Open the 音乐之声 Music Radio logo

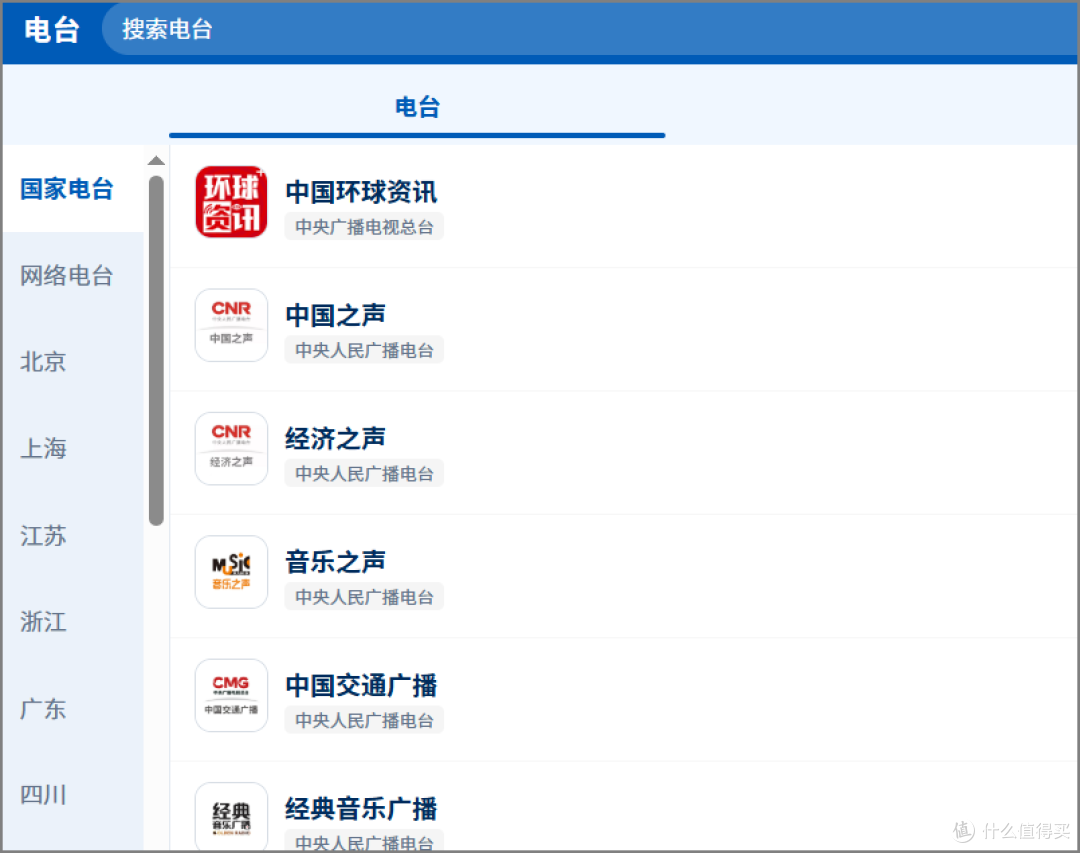tap(231, 572)
